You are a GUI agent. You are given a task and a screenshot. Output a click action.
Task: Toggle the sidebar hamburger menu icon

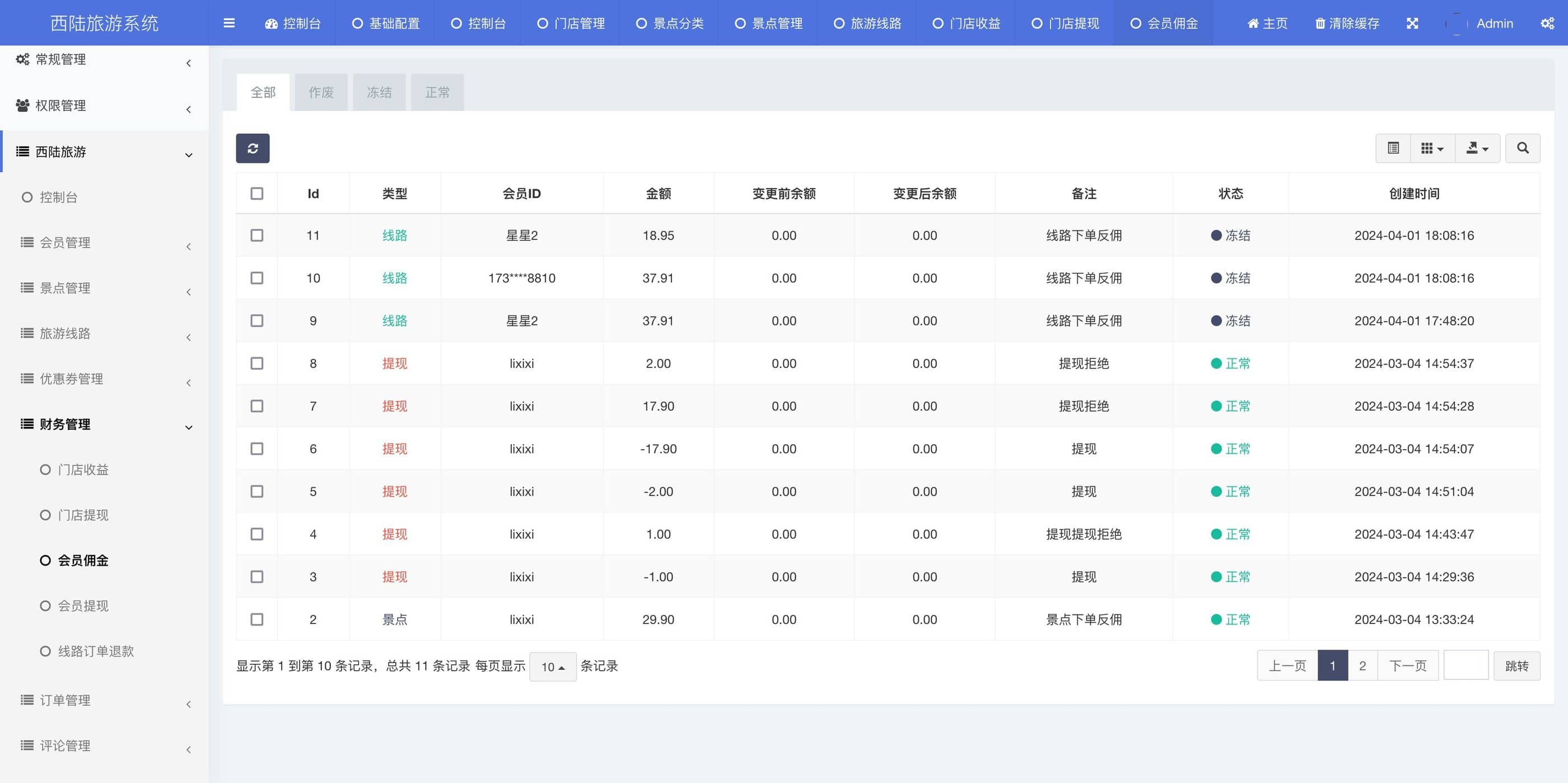pyautogui.click(x=229, y=23)
